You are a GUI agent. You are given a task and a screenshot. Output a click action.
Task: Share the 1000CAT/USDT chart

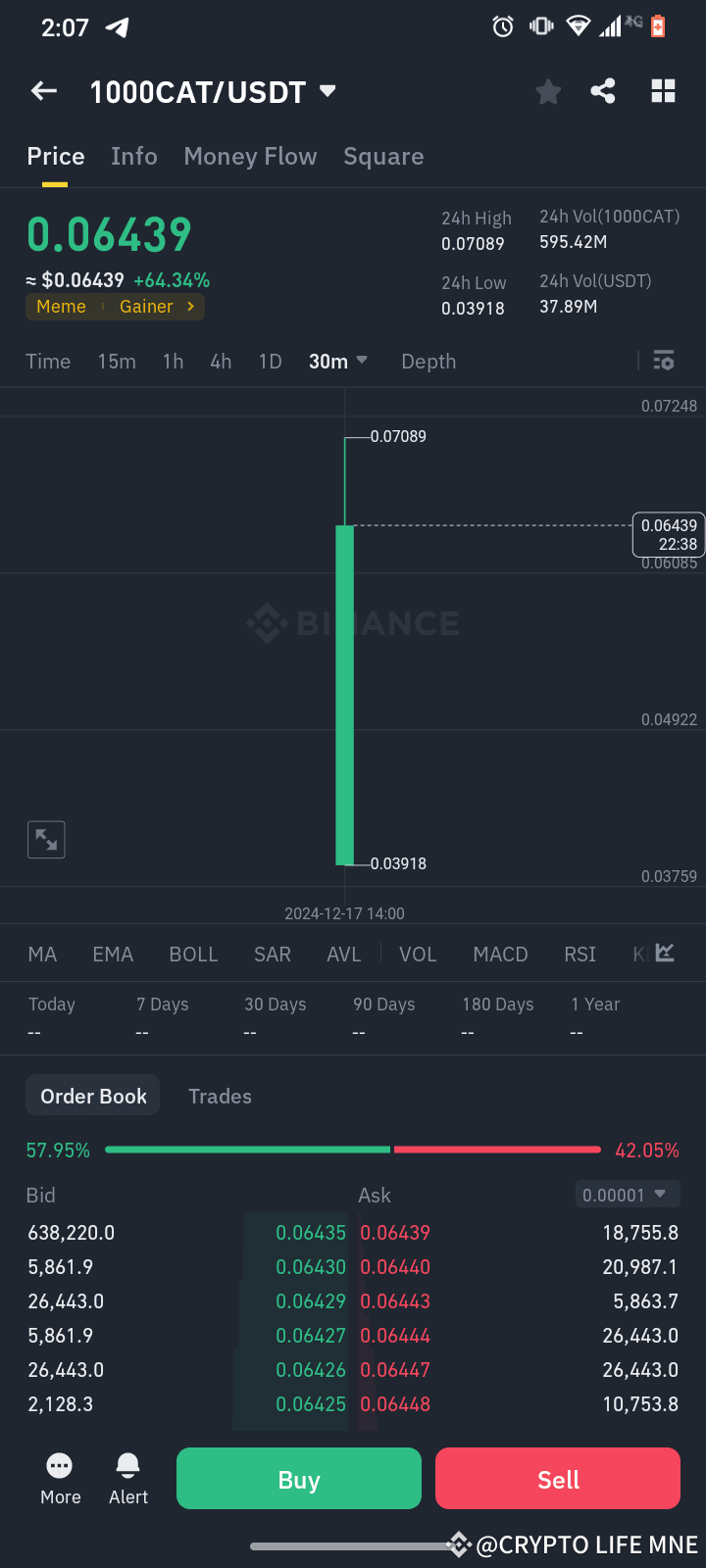603,90
